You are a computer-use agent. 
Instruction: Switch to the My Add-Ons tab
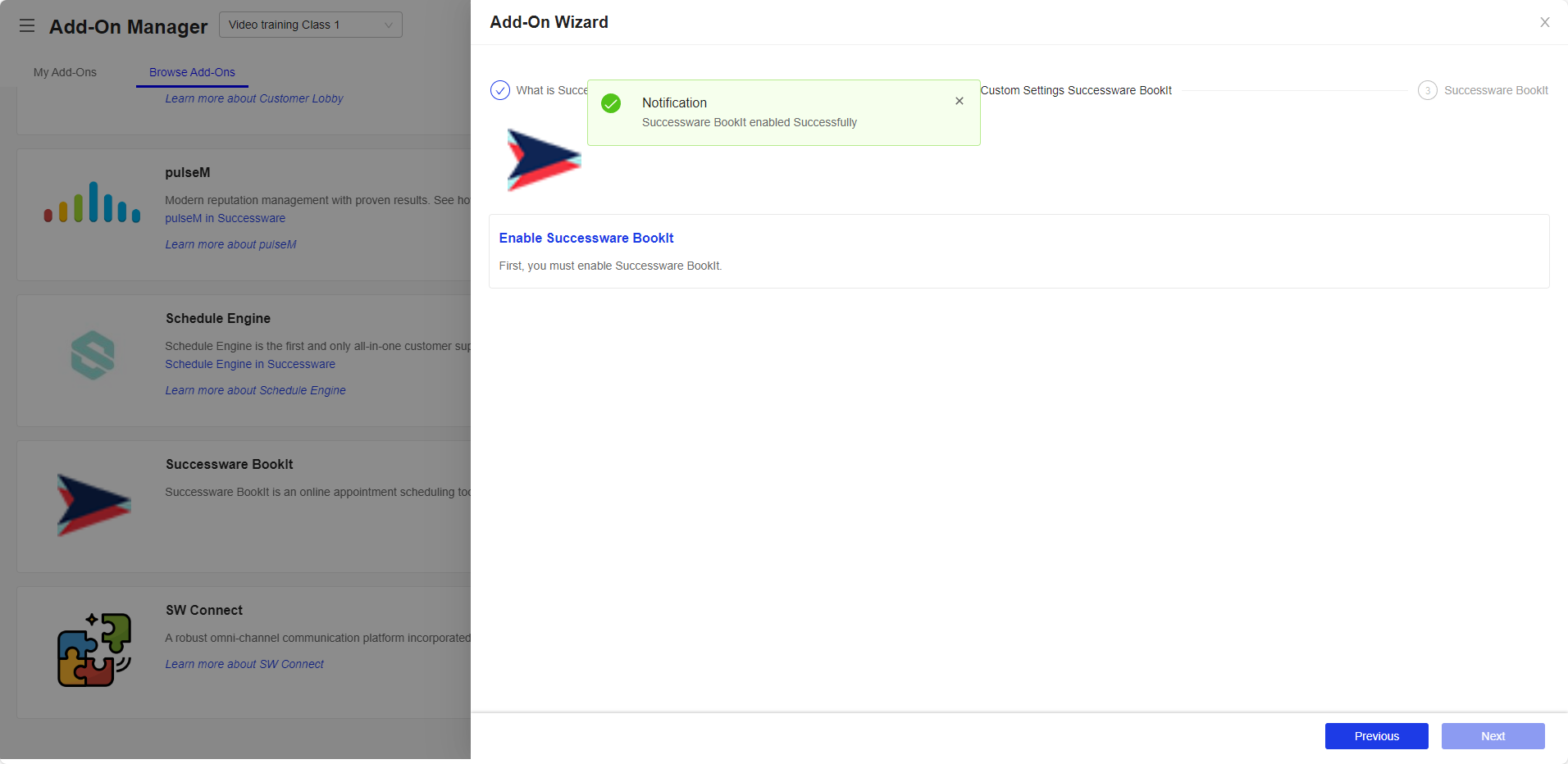(65, 72)
